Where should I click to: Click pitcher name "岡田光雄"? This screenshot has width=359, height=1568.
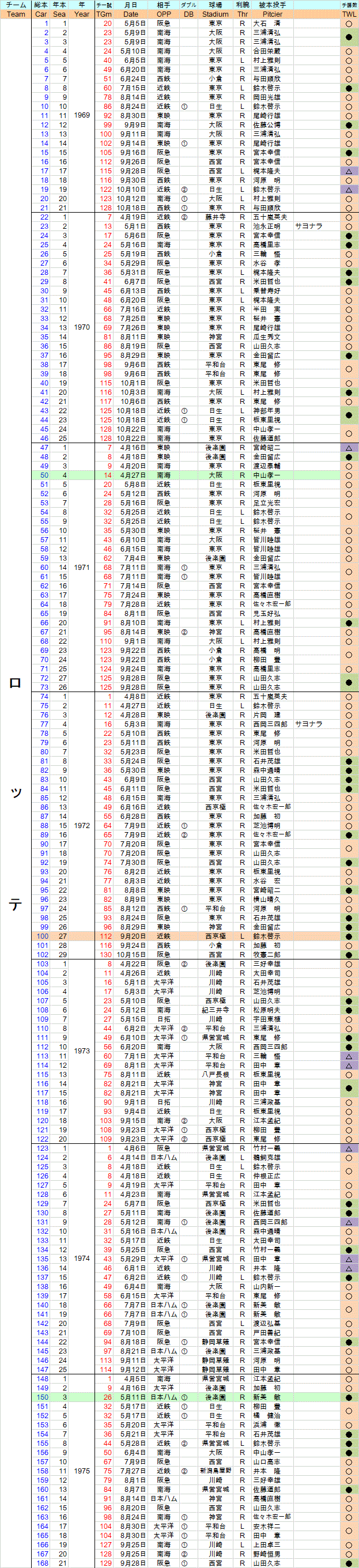click(266, 97)
